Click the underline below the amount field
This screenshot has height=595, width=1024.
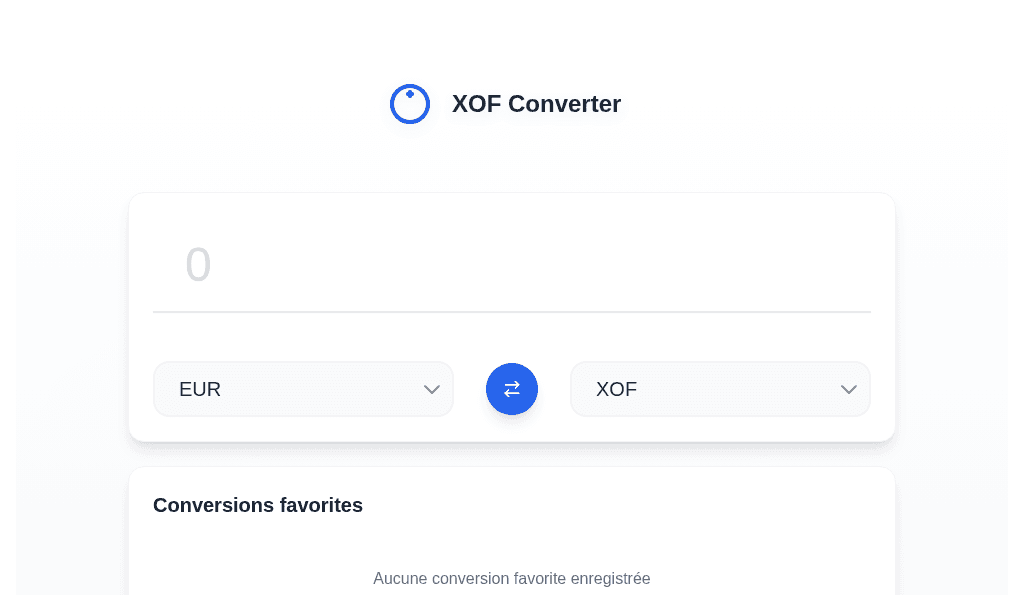[512, 312]
